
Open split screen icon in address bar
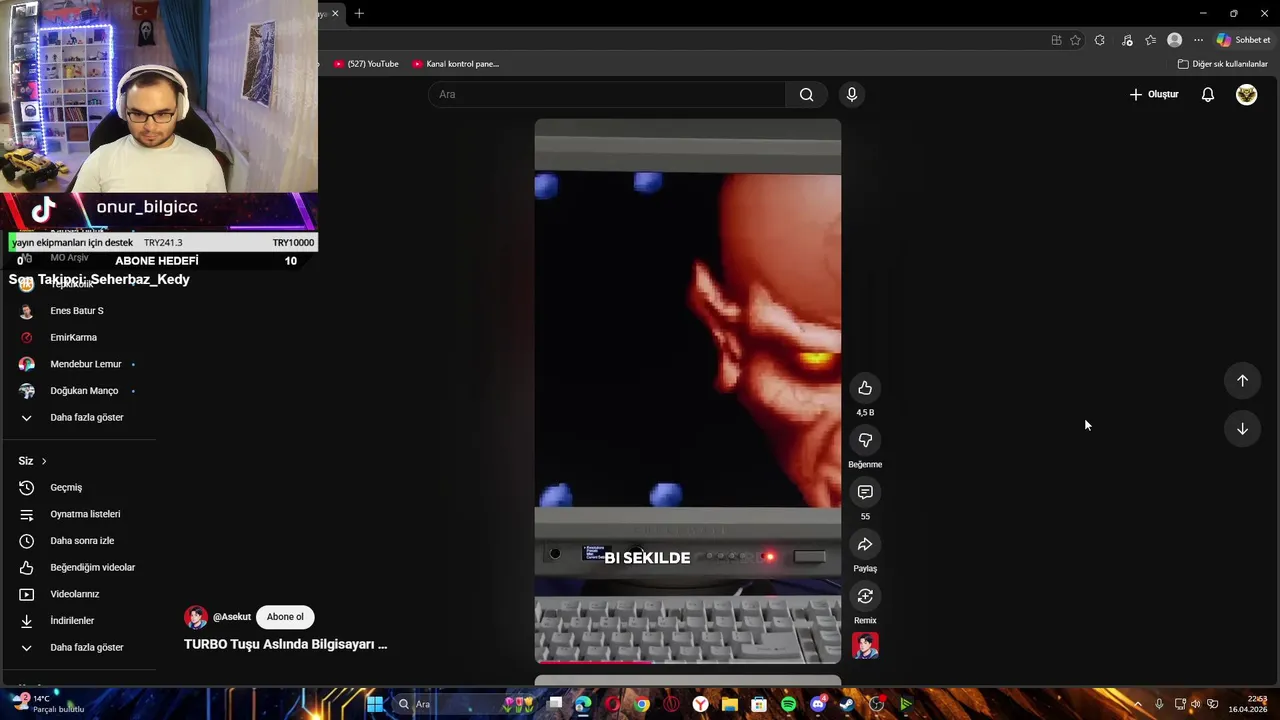coord(1056,40)
